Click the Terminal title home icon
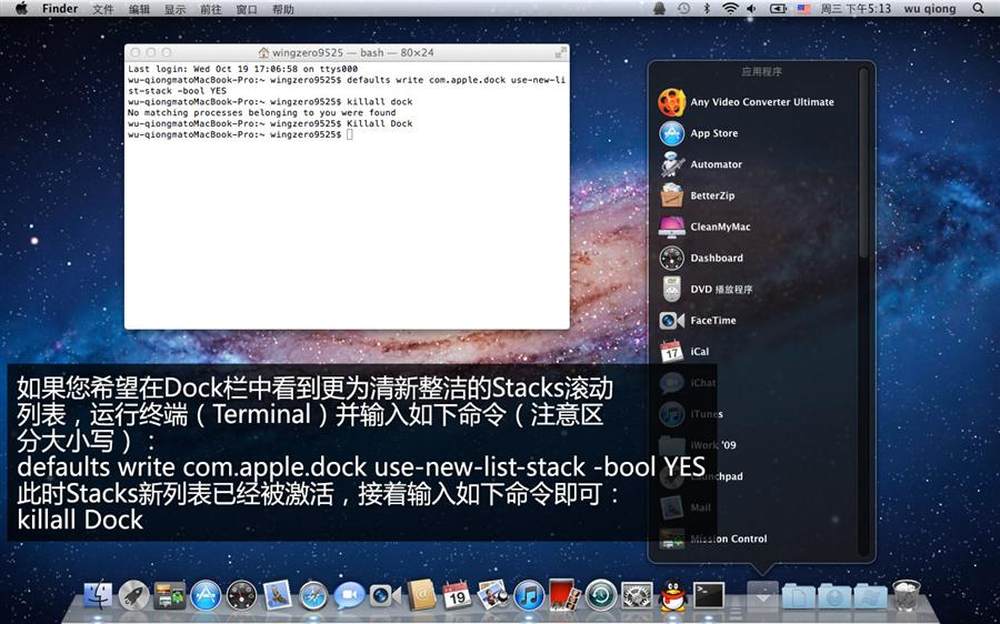This screenshot has height=624, width=1000. [x=264, y=53]
